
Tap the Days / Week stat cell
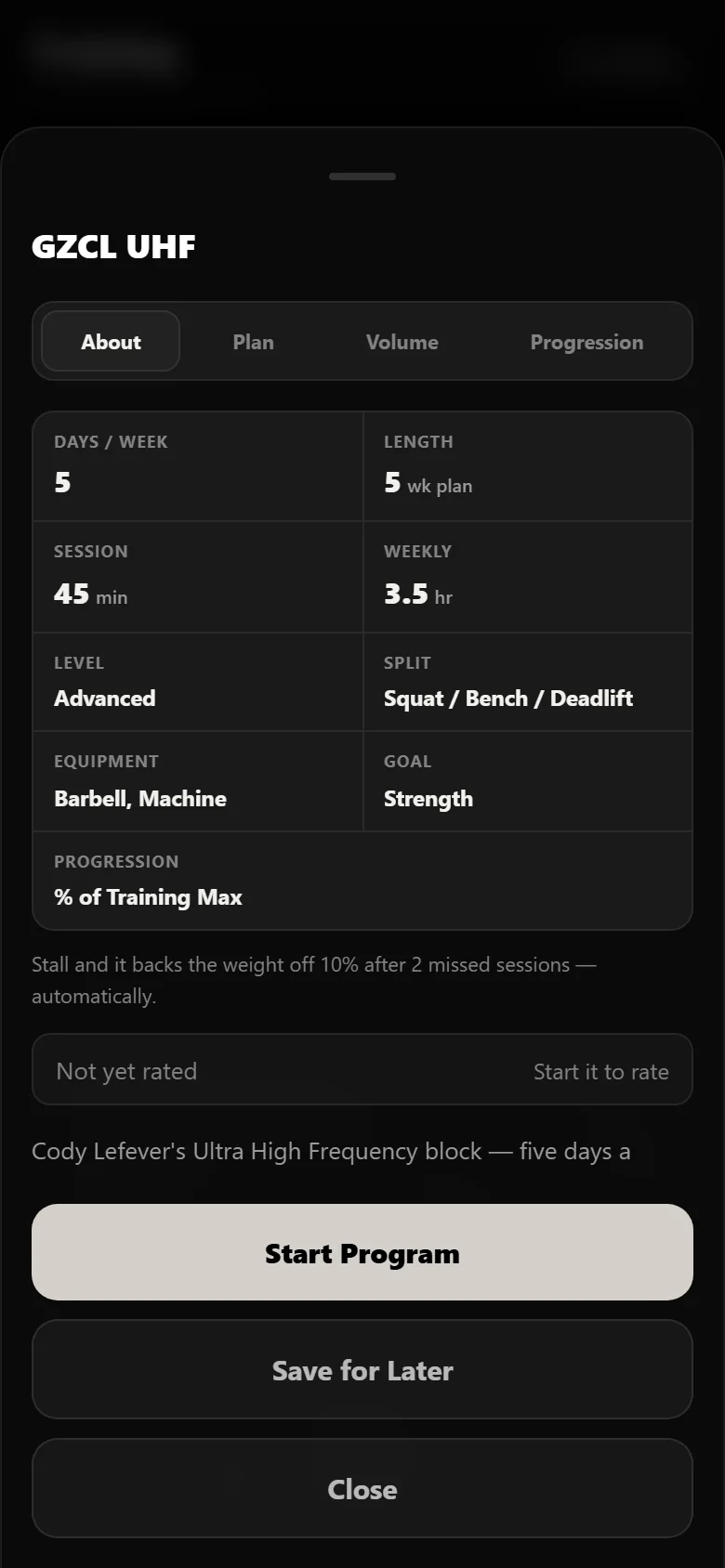pyautogui.click(x=198, y=466)
